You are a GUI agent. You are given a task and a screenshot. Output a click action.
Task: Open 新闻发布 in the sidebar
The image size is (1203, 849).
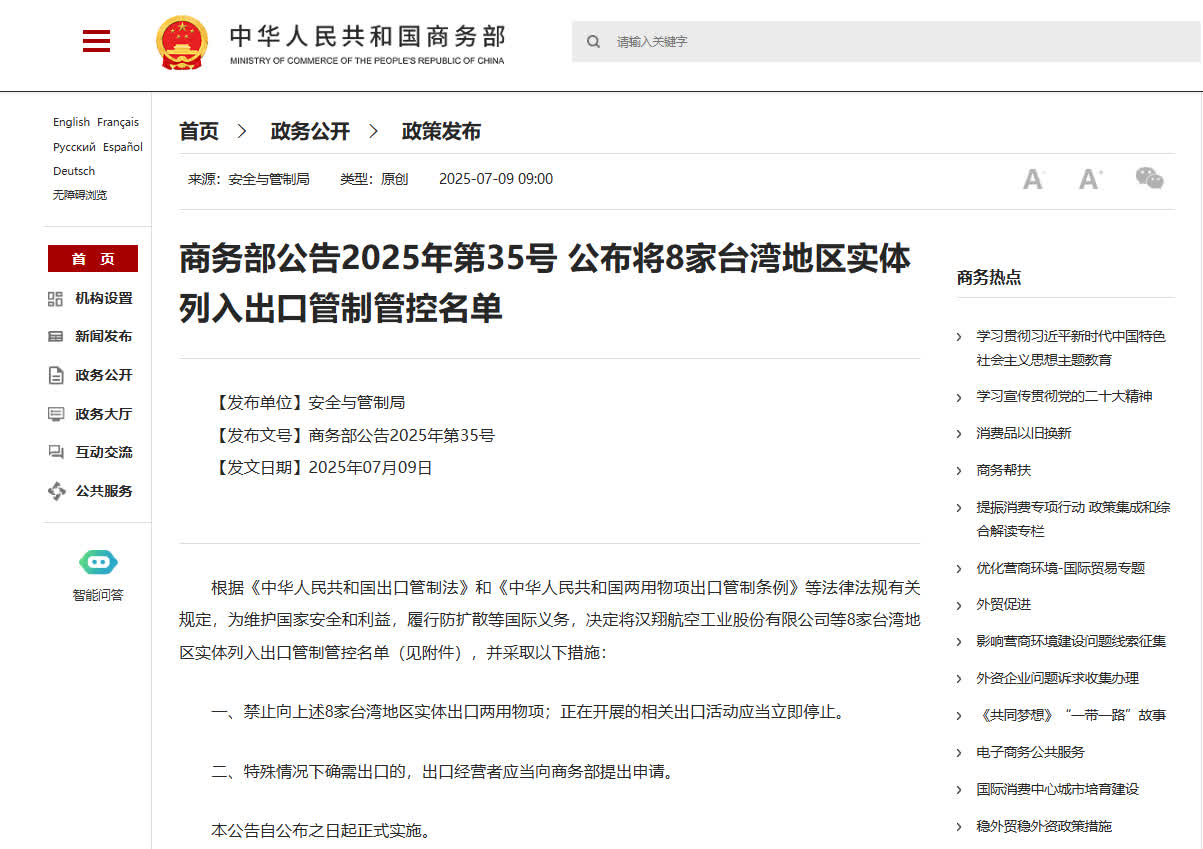[104, 337]
